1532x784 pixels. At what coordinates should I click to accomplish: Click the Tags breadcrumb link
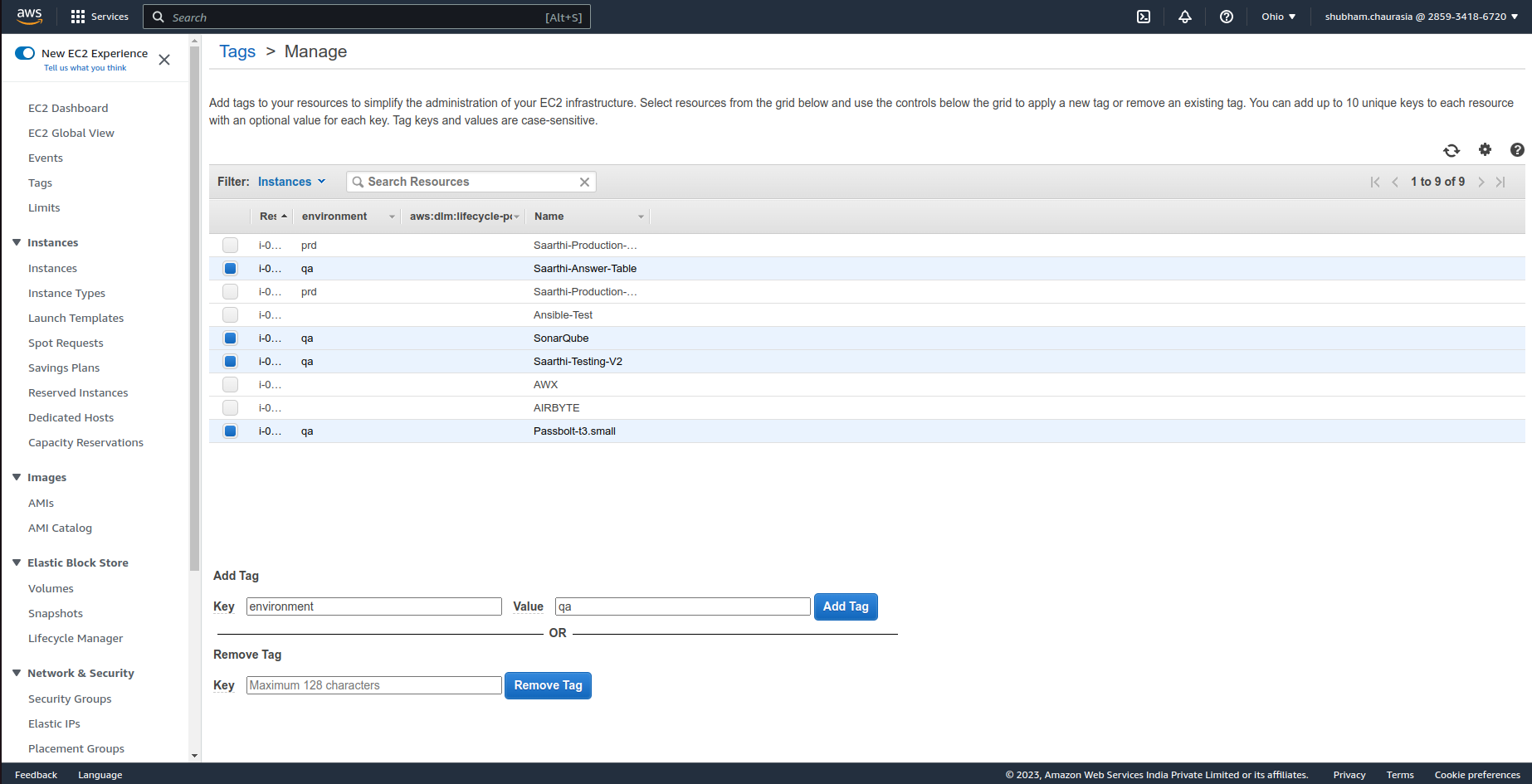(x=237, y=51)
